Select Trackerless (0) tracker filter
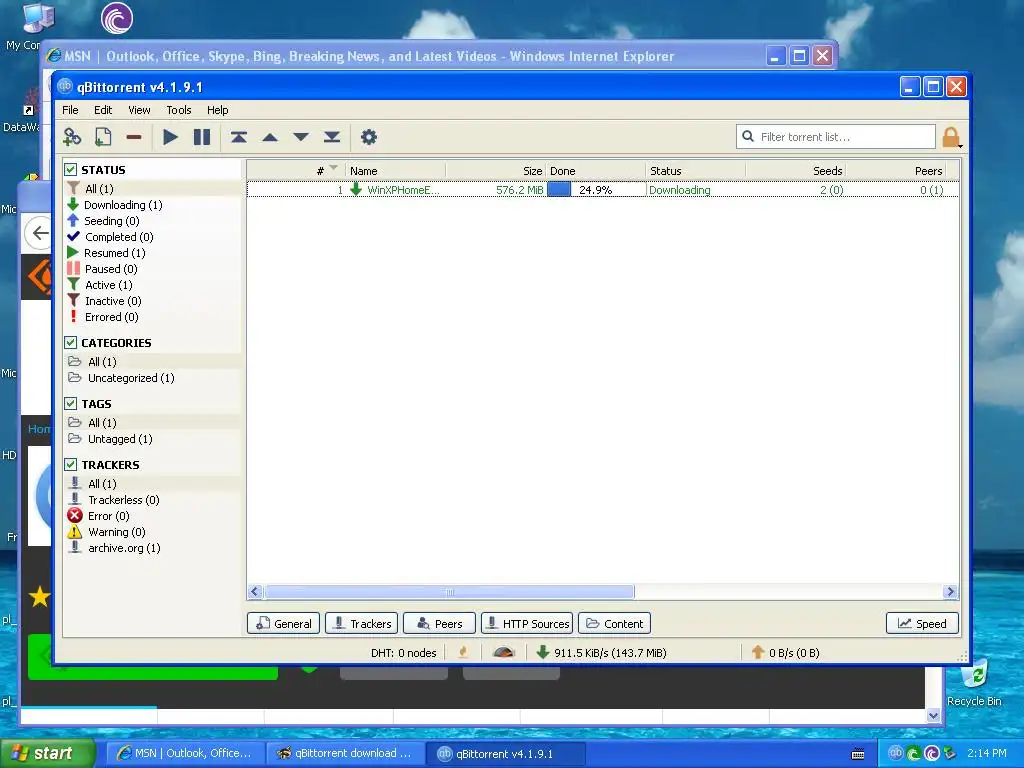The width and height of the screenshot is (1024, 768). click(123, 500)
